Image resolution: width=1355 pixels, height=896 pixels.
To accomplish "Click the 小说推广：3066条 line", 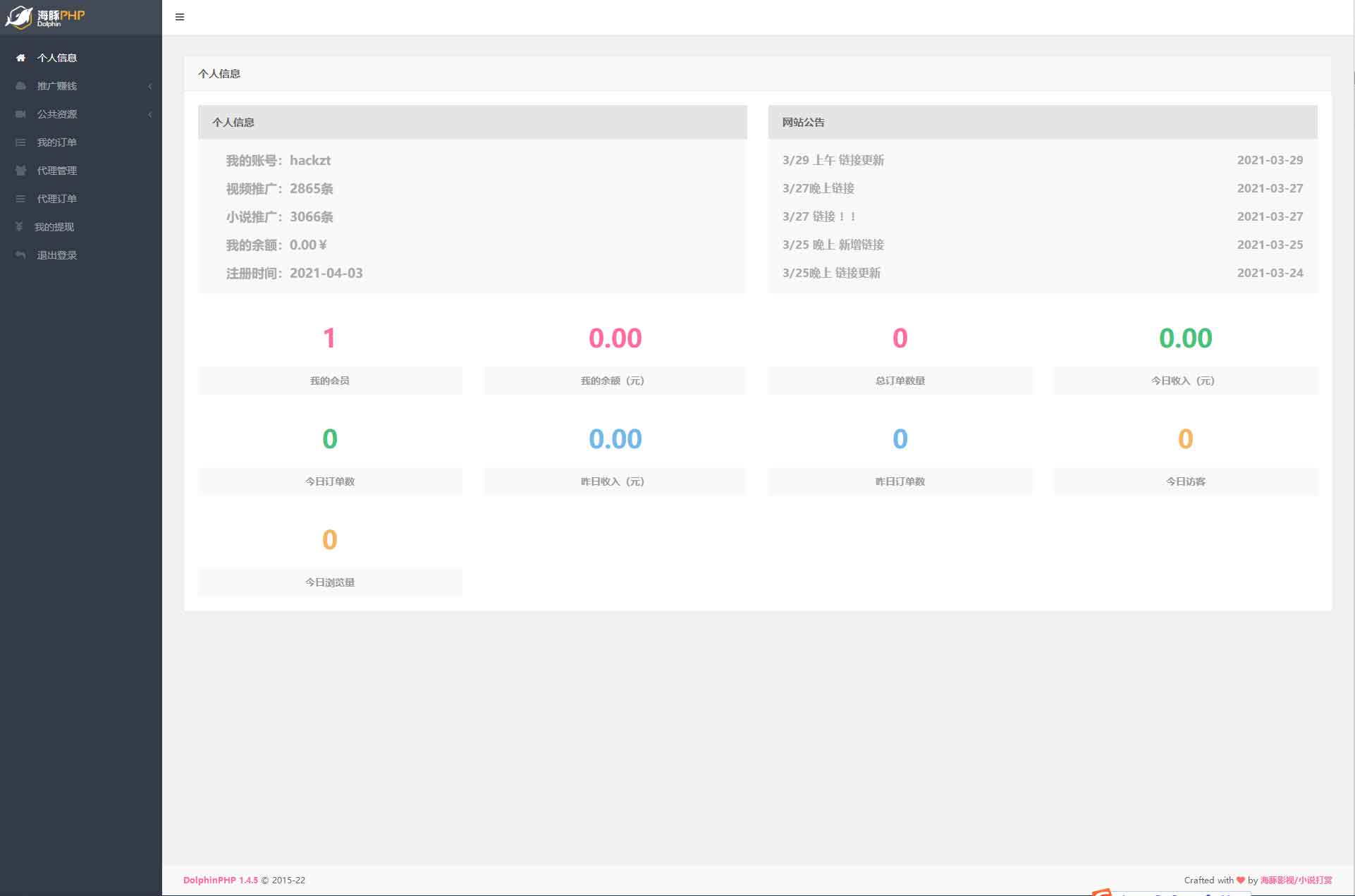I will (279, 216).
